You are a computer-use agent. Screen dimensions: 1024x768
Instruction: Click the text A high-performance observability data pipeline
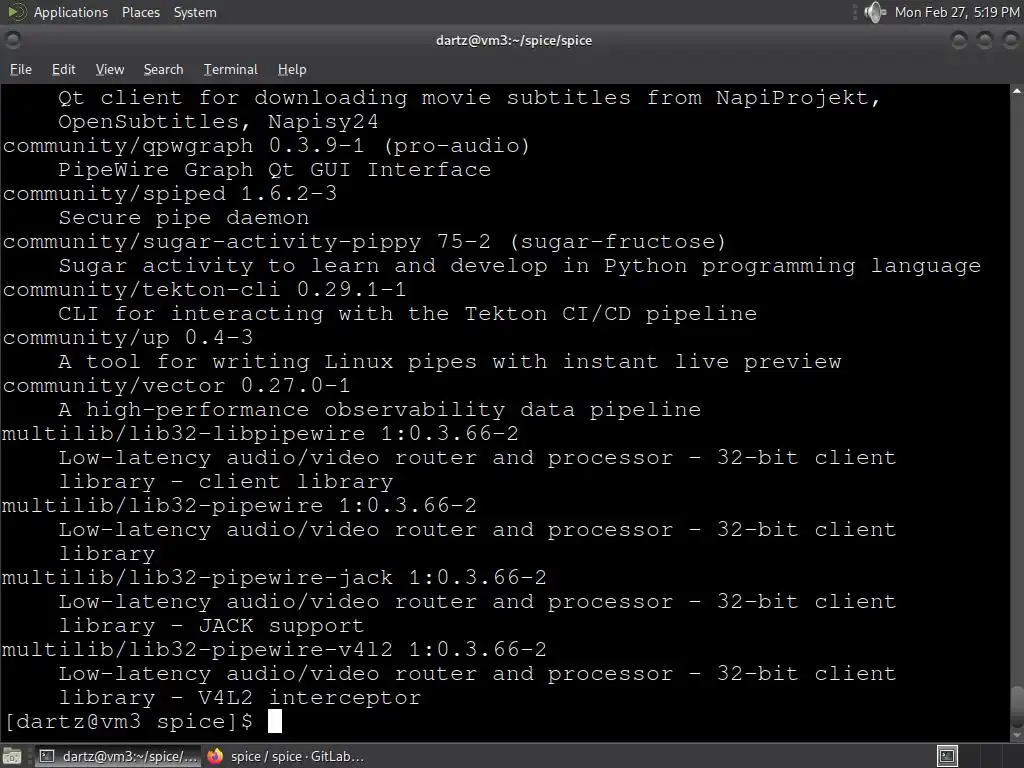click(379, 409)
